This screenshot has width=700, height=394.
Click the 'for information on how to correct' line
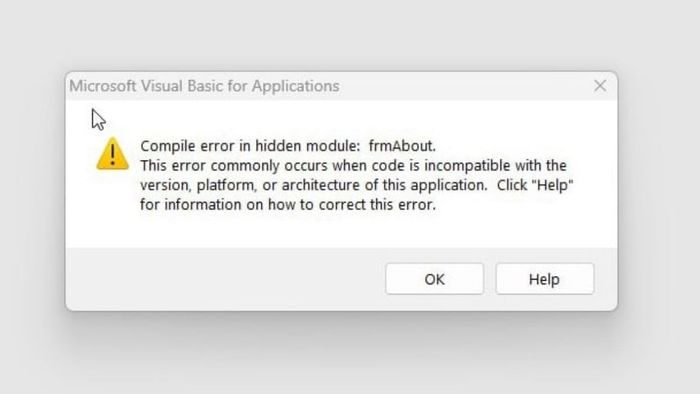[x=288, y=205]
